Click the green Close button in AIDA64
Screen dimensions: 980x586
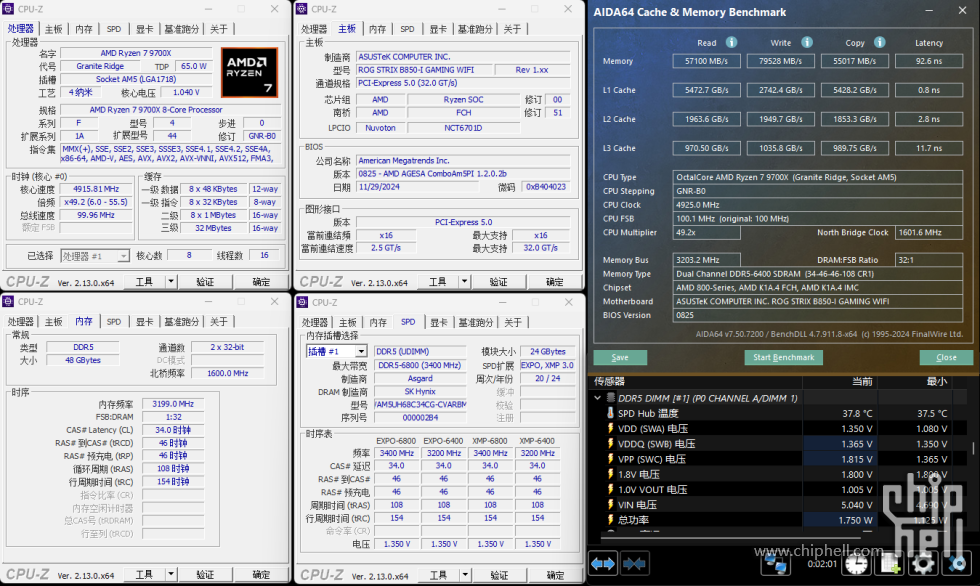click(946, 357)
